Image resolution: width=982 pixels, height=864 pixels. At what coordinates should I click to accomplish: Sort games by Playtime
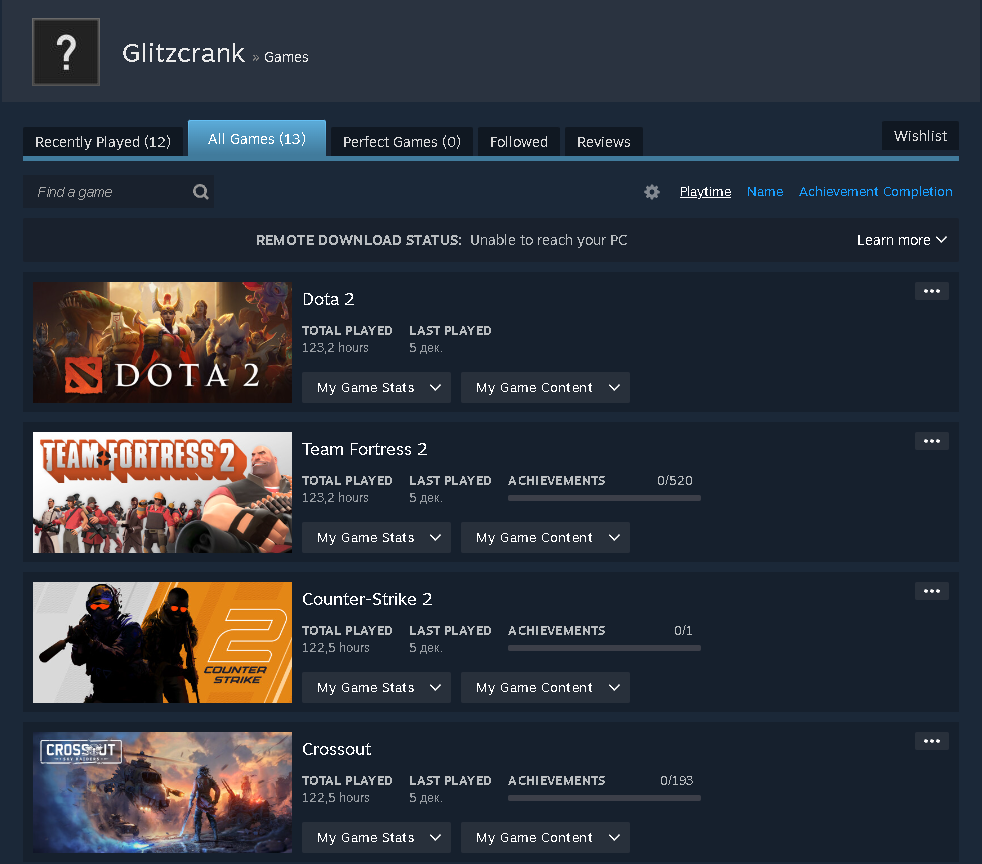pos(705,192)
